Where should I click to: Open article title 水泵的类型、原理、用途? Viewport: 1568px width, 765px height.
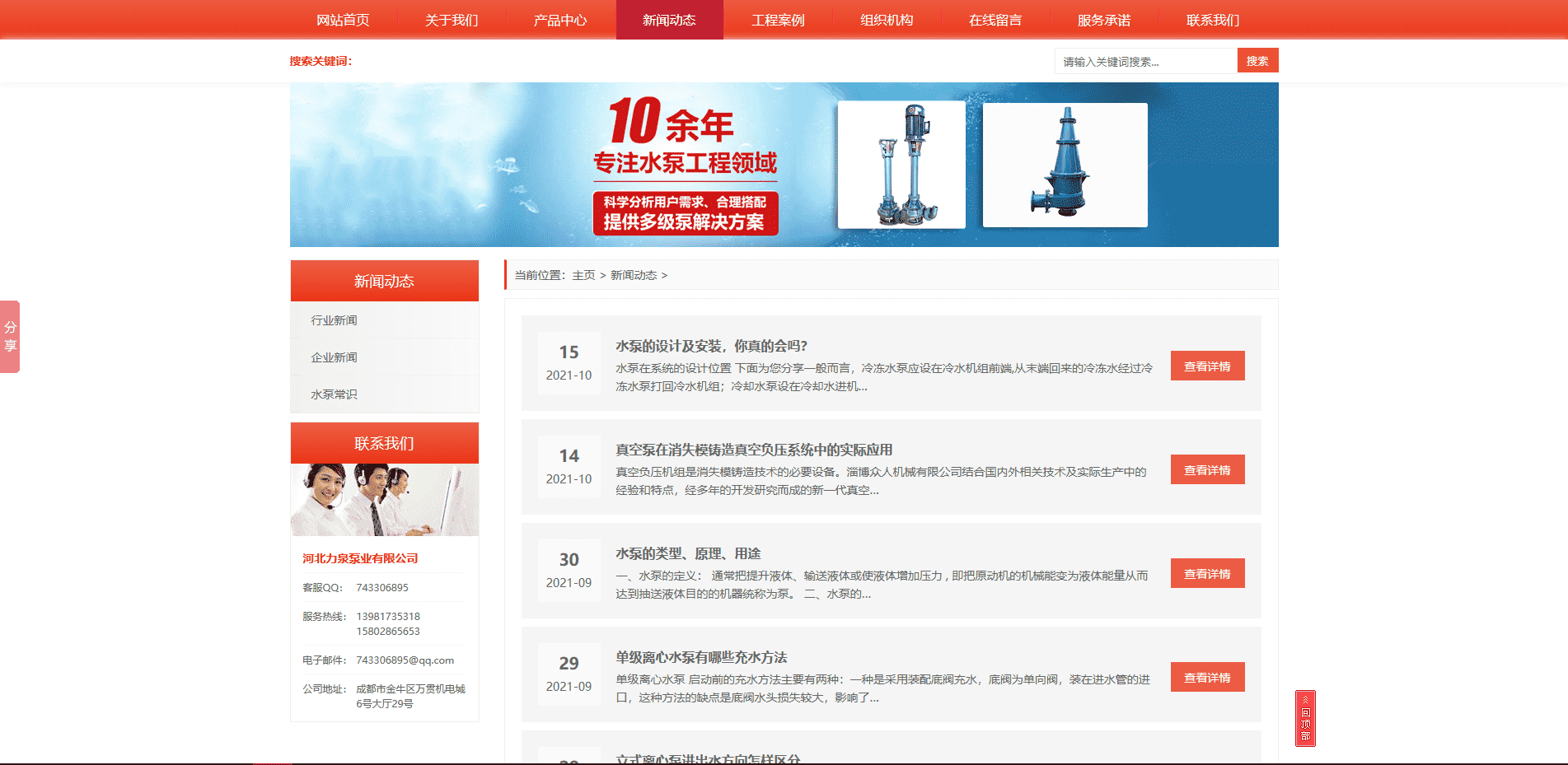688,553
